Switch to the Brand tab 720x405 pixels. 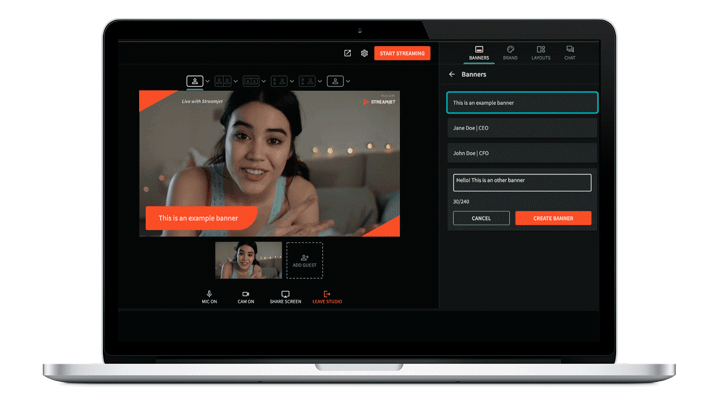coord(510,52)
